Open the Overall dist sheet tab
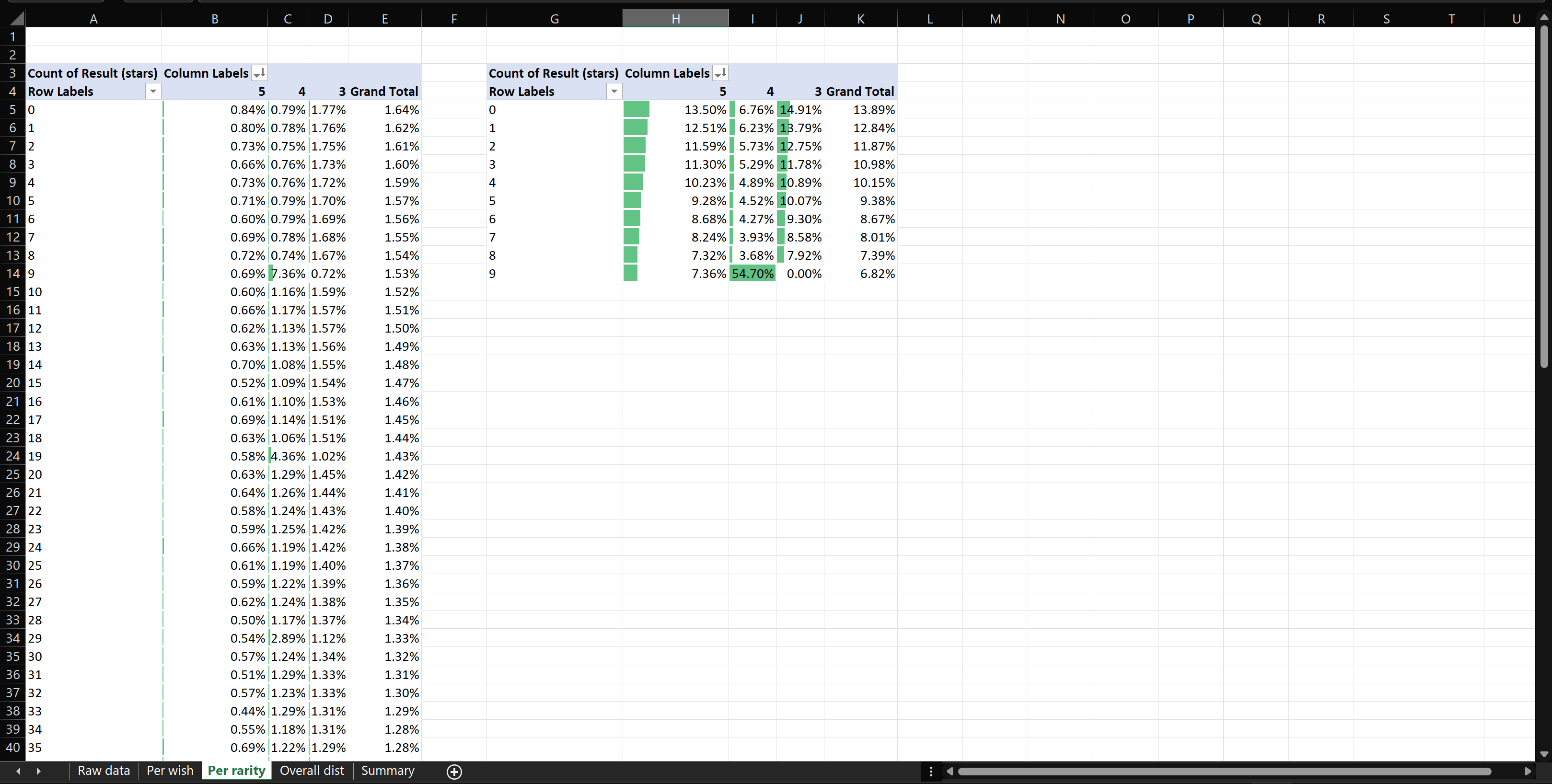Viewport: 1552px width, 784px height. [x=312, y=771]
